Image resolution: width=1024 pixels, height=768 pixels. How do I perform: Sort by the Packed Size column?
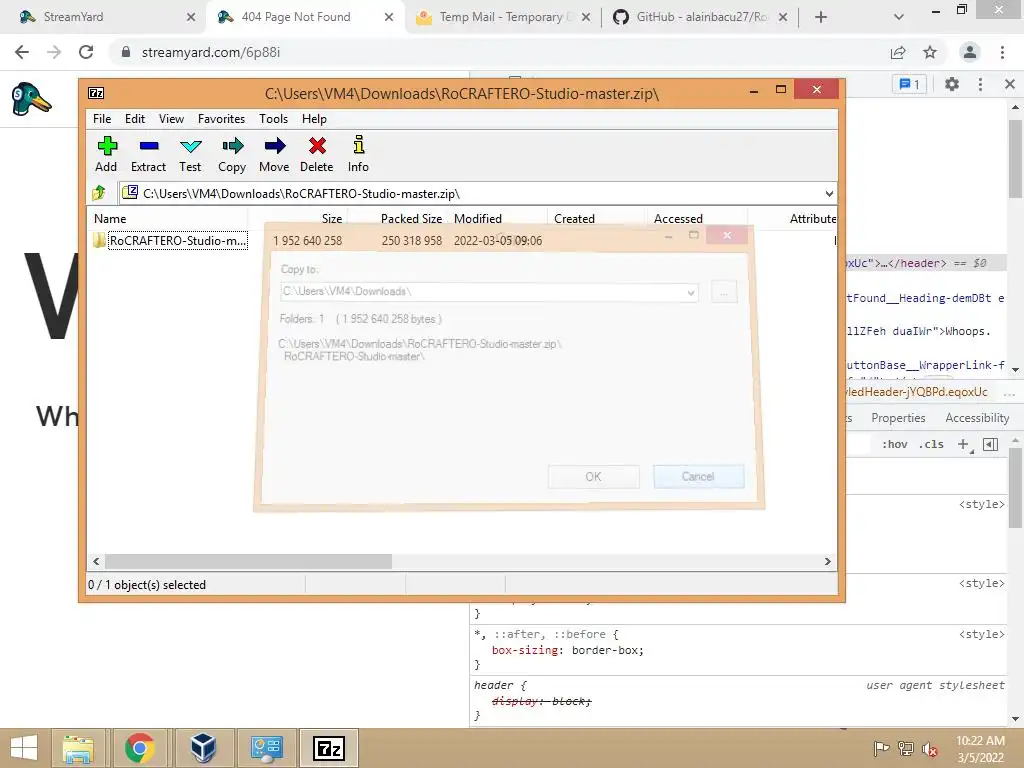coord(398,219)
